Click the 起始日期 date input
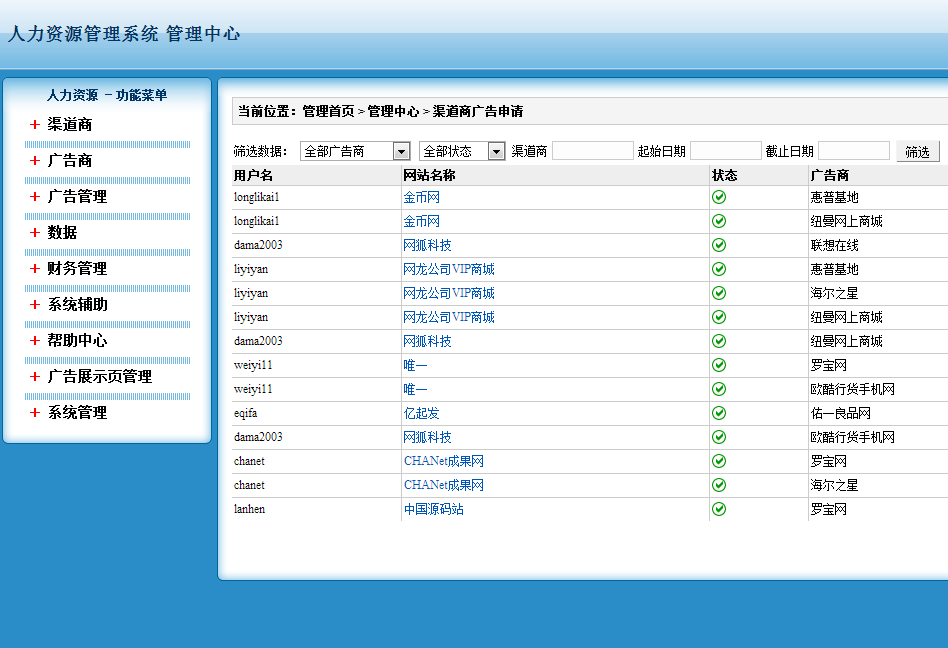 coord(725,151)
